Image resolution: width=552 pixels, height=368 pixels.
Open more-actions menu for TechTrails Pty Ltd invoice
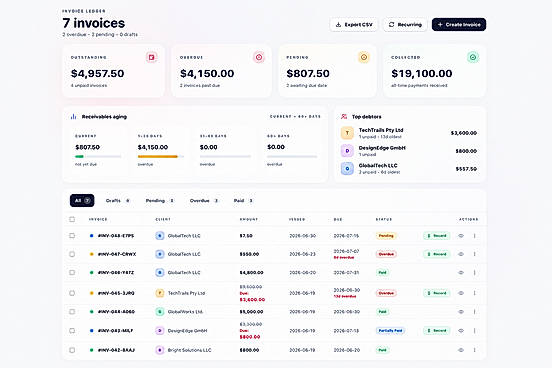click(x=475, y=293)
